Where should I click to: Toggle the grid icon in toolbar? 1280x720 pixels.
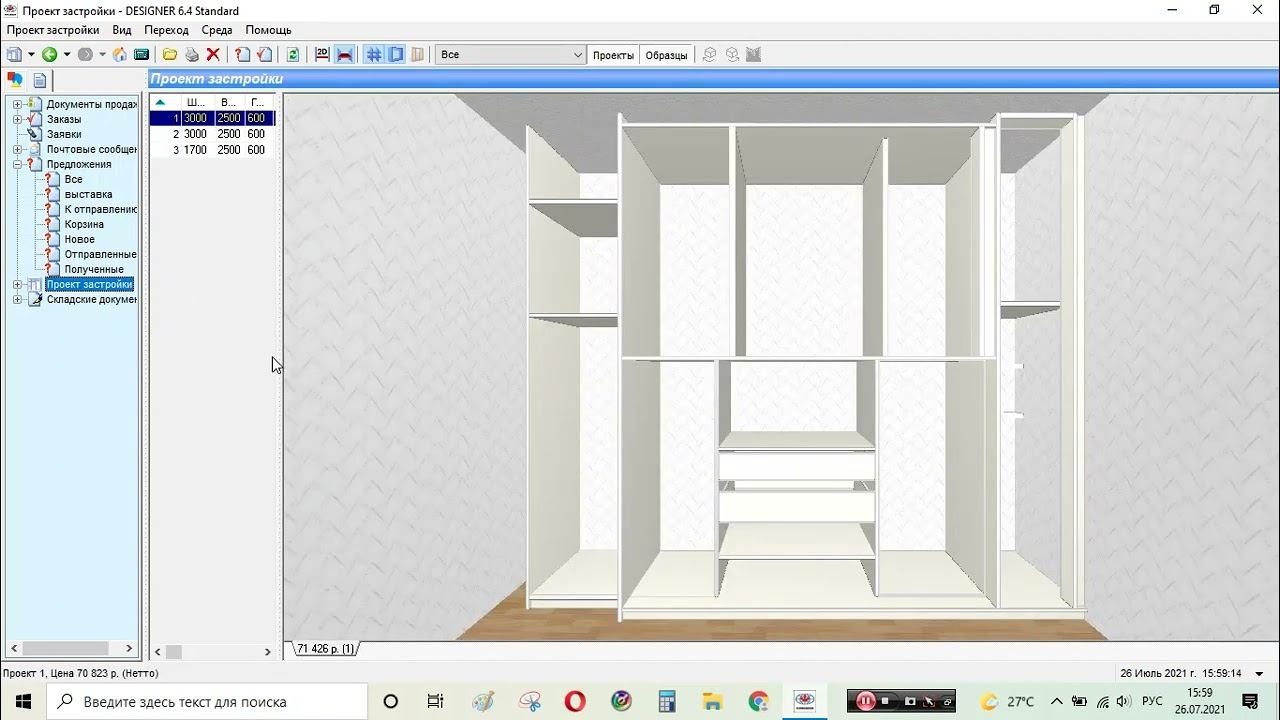(374, 55)
